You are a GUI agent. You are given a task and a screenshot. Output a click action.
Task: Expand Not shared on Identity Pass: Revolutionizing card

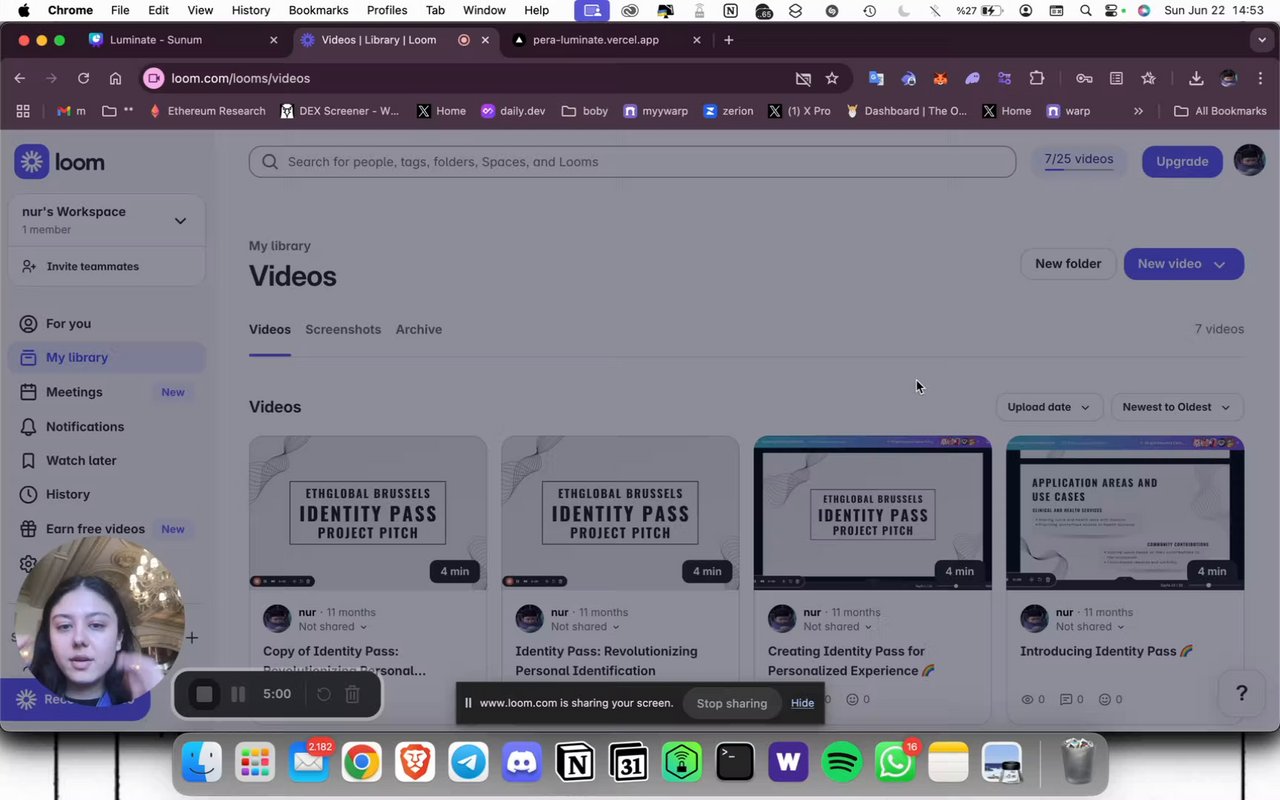(x=584, y=627)
